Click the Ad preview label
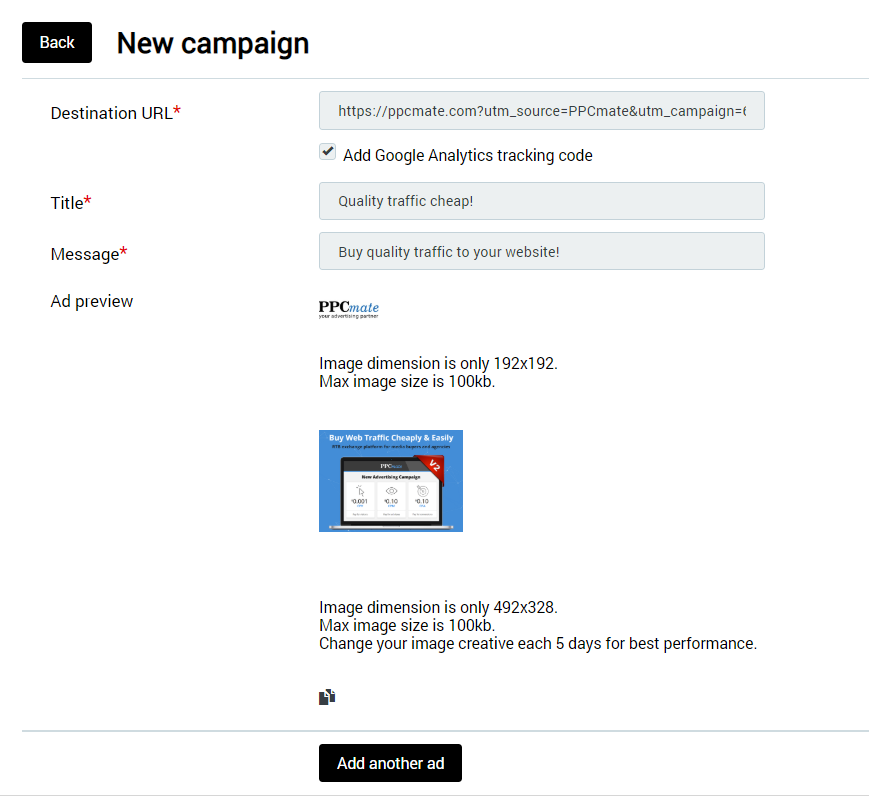Image resolution: width=869 pixels, height=796 pixels. pos(91,301)
